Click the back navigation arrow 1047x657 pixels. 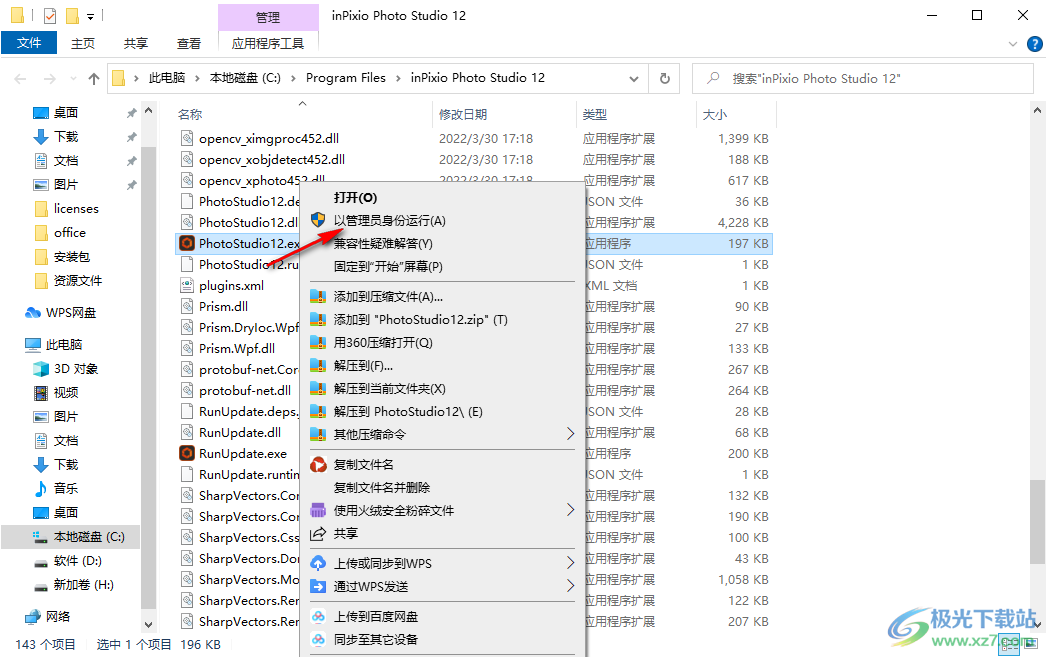click(20, 79)
